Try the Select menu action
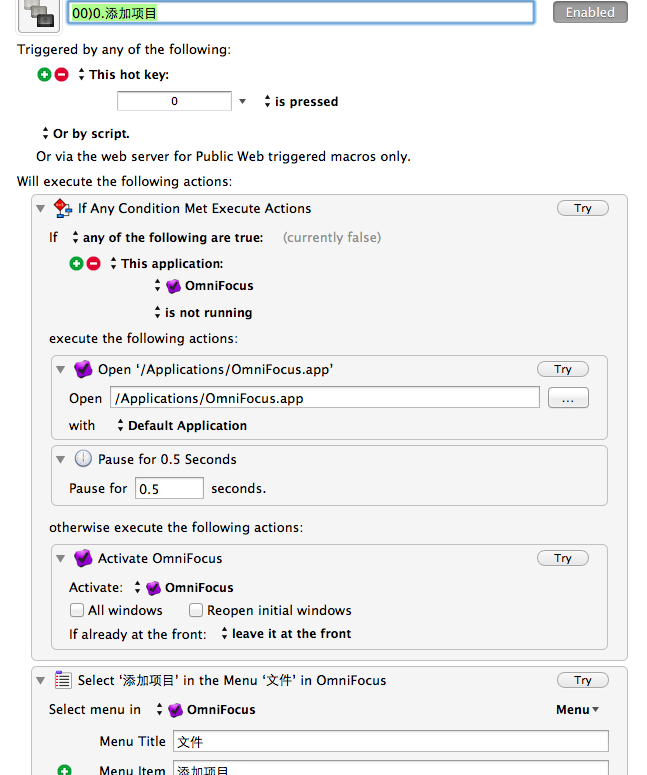This screenshot has height=775, width=647. (583, 680)
